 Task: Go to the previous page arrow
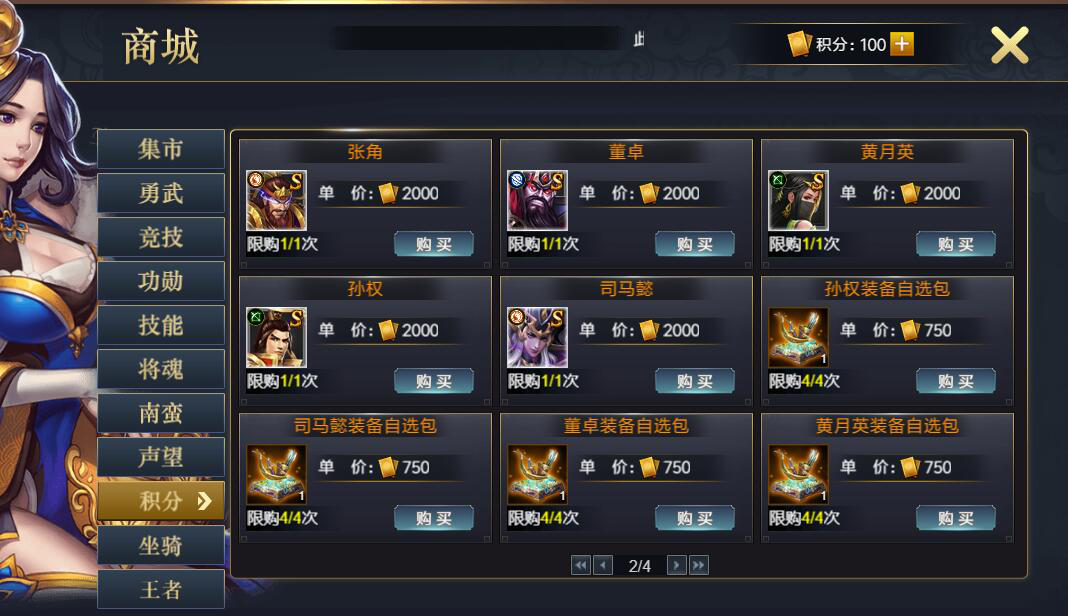point(603,565)
